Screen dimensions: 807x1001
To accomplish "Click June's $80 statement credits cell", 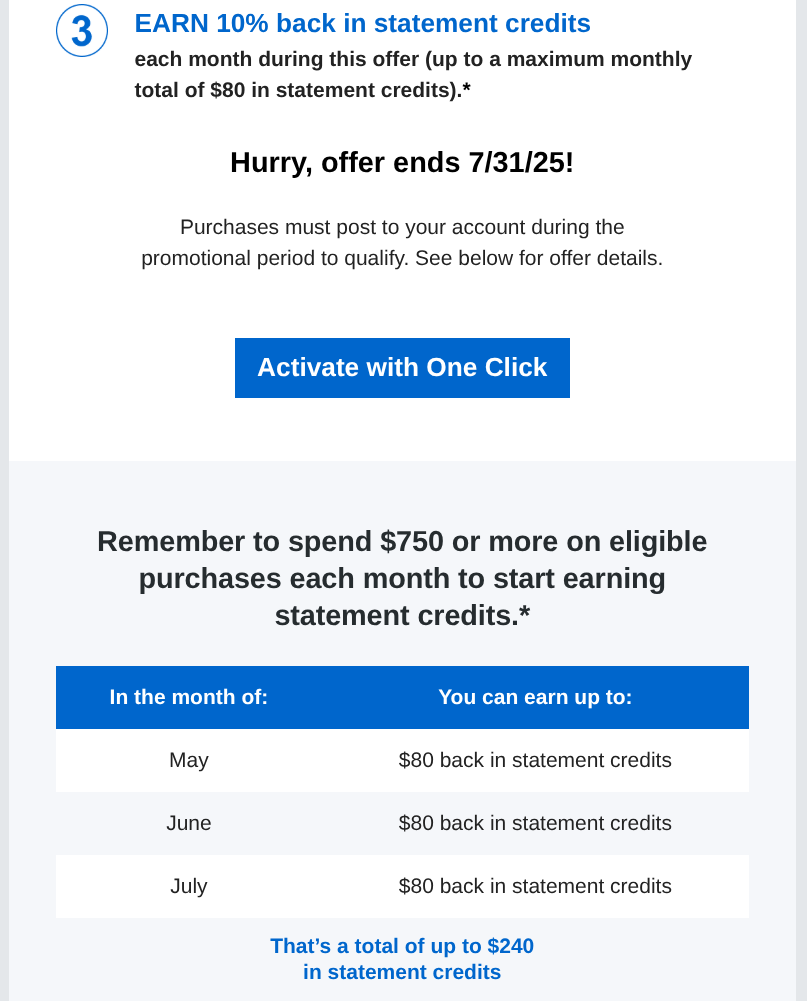I will pos(535,823).
